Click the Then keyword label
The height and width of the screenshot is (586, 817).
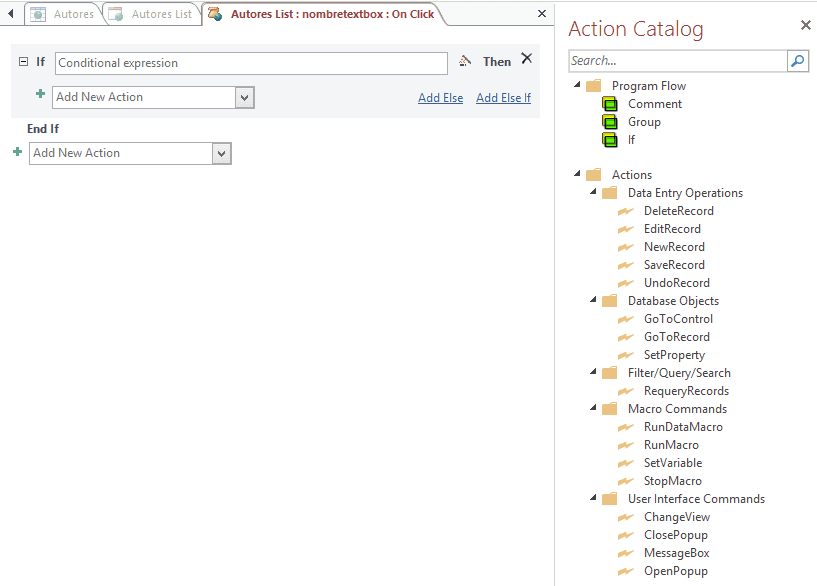click(x=497, y=62)
